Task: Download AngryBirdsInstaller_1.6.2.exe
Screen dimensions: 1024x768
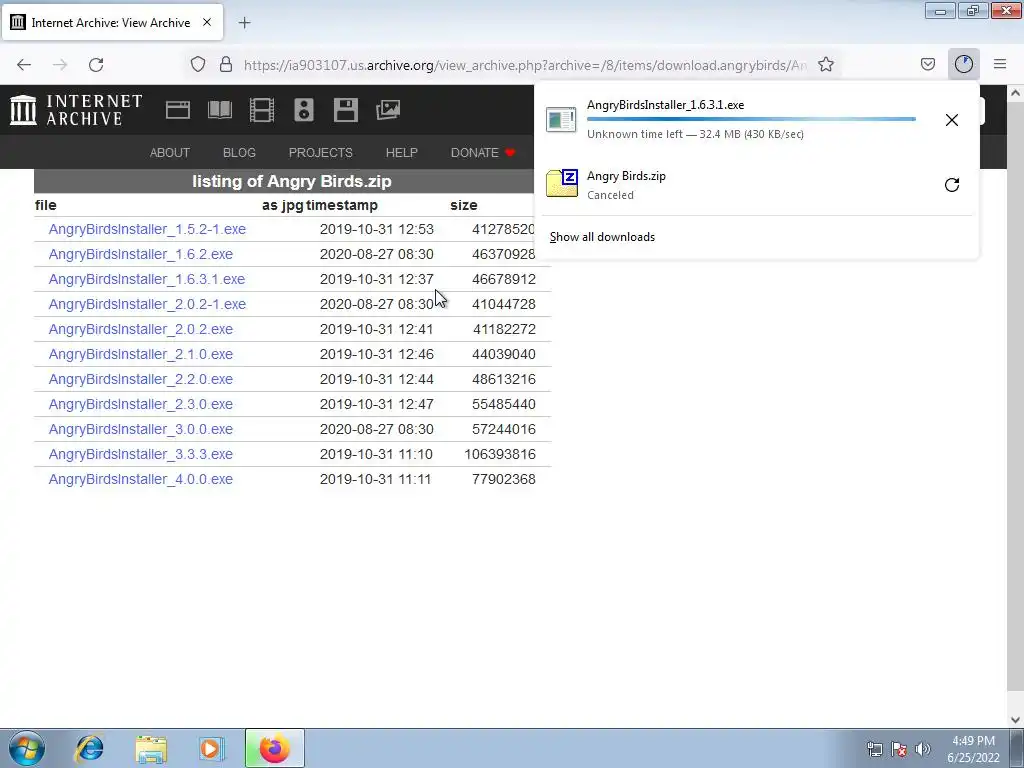Action: tap(140, 254)
